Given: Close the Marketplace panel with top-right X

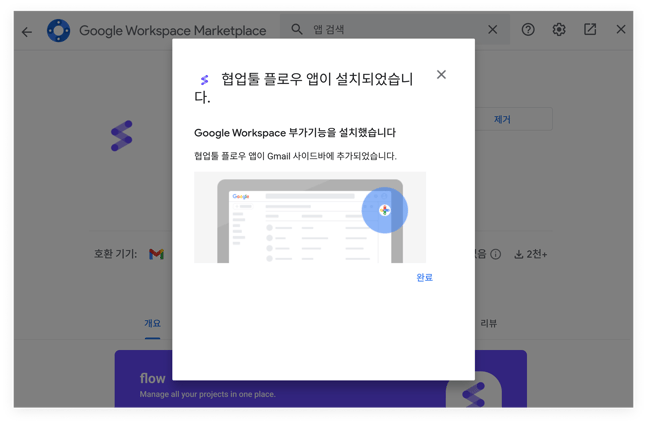Looking at the screenshot, I should pyautogui.click(x=621, y=30).
